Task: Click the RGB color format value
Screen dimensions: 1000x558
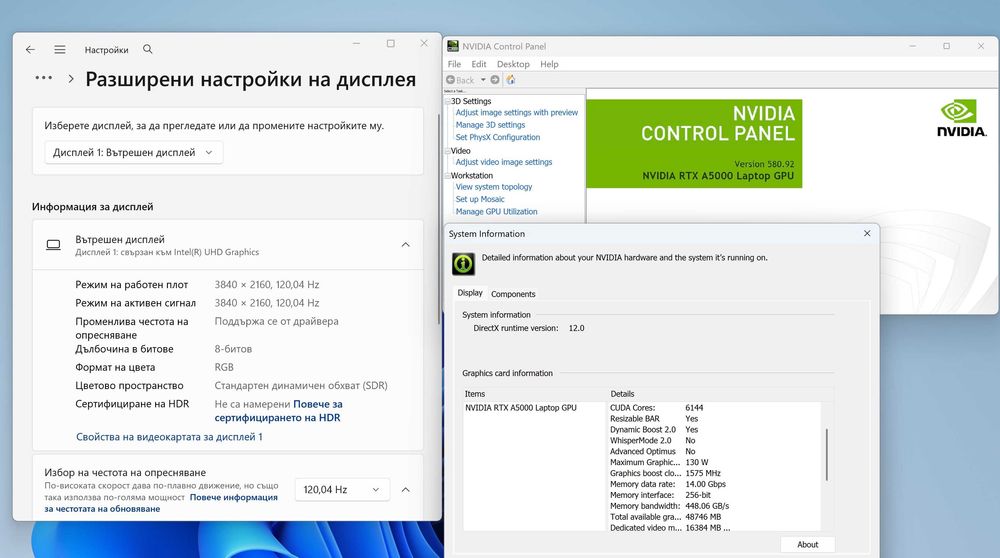Action: click(224, 367)
